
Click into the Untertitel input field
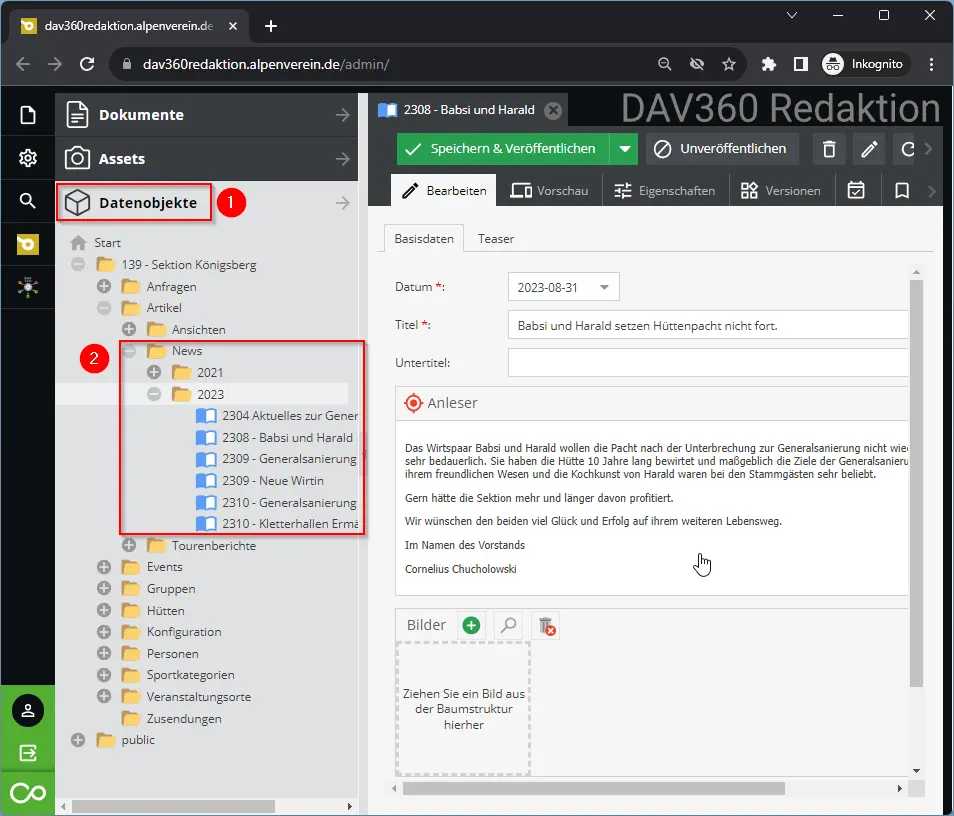708,362
